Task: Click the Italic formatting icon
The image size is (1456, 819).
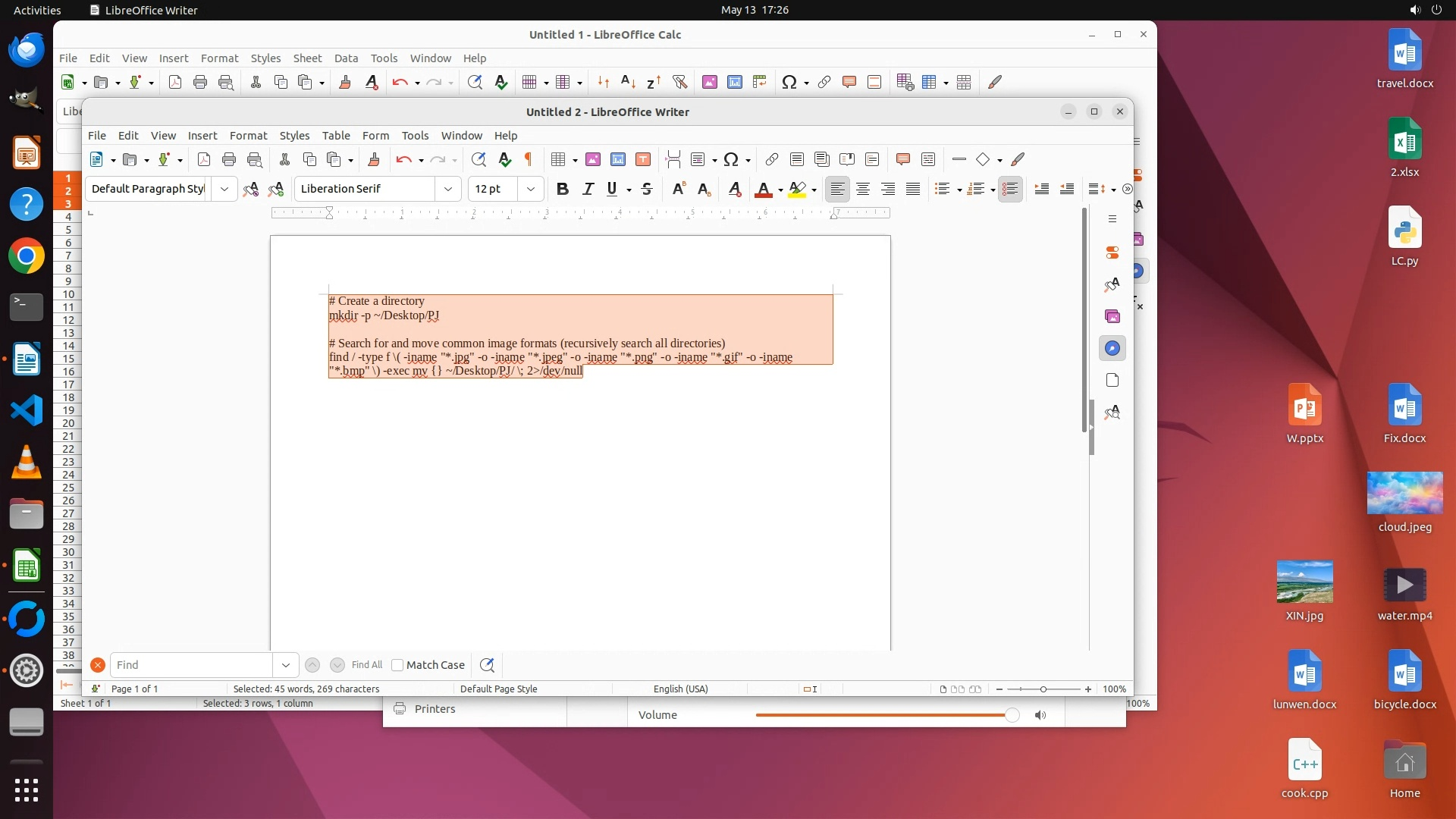Action: click(588, 189)
